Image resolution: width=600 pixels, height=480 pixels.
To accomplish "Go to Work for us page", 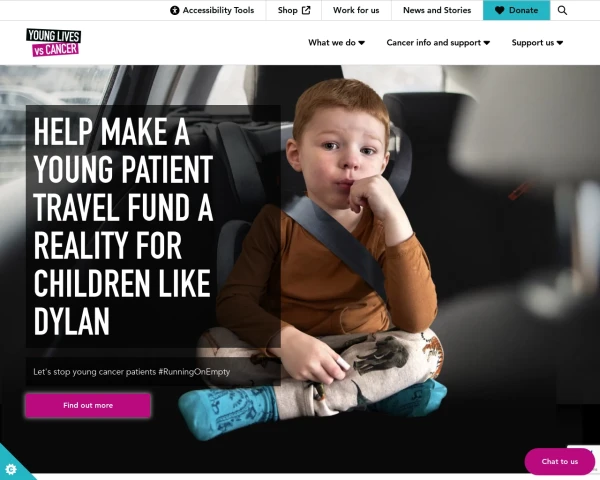I will tap(356, 10).
